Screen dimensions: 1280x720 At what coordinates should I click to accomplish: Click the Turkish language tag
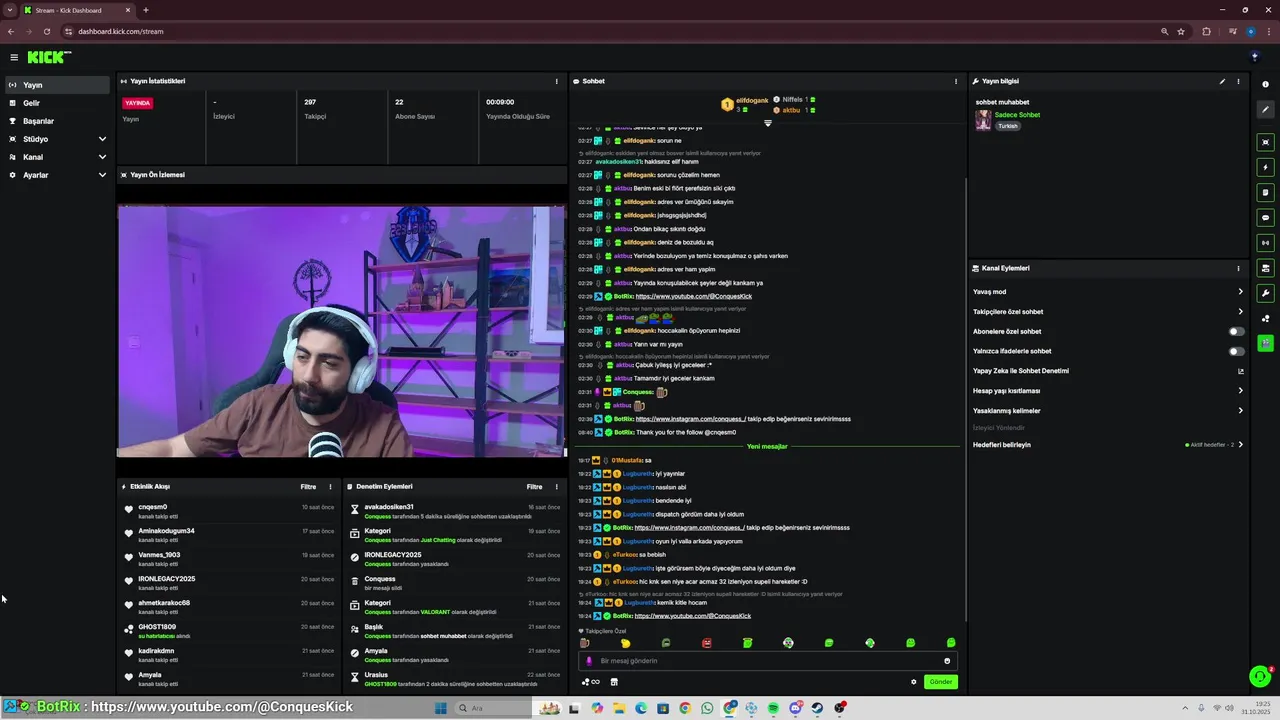[1007, 126]
